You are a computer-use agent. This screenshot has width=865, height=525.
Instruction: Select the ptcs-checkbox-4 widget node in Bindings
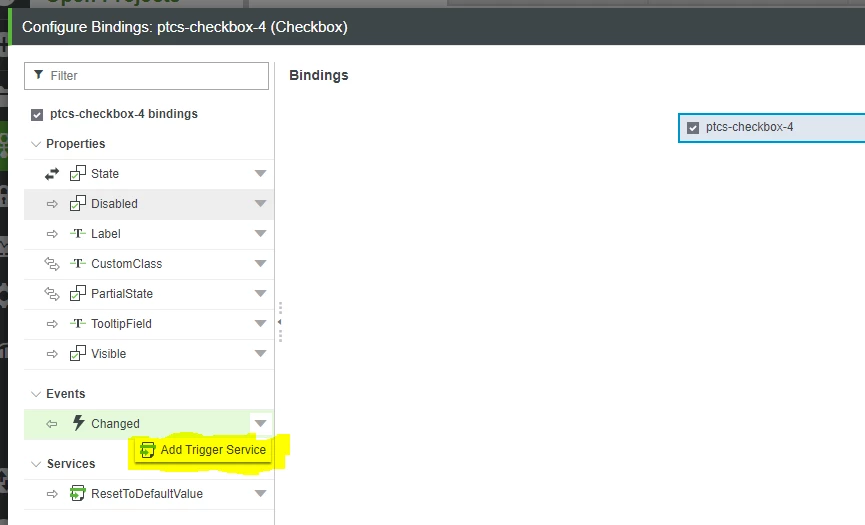771,128
